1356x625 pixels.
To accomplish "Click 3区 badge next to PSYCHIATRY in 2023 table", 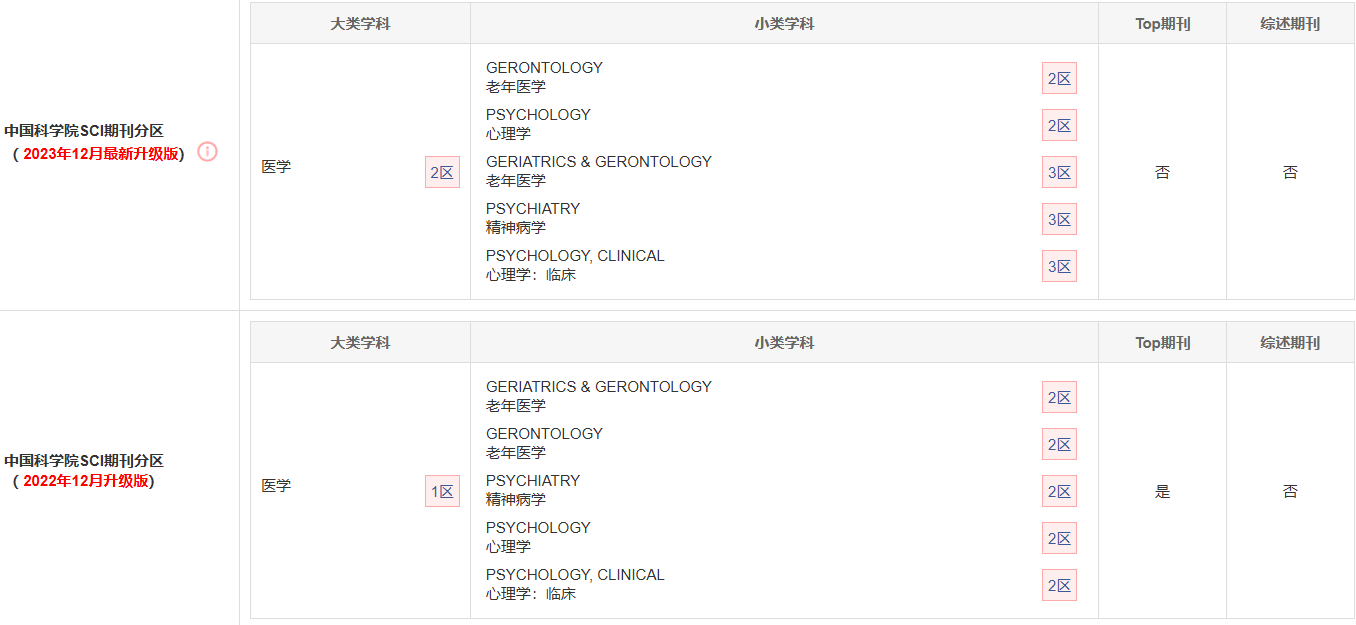I will point(1059,219).
